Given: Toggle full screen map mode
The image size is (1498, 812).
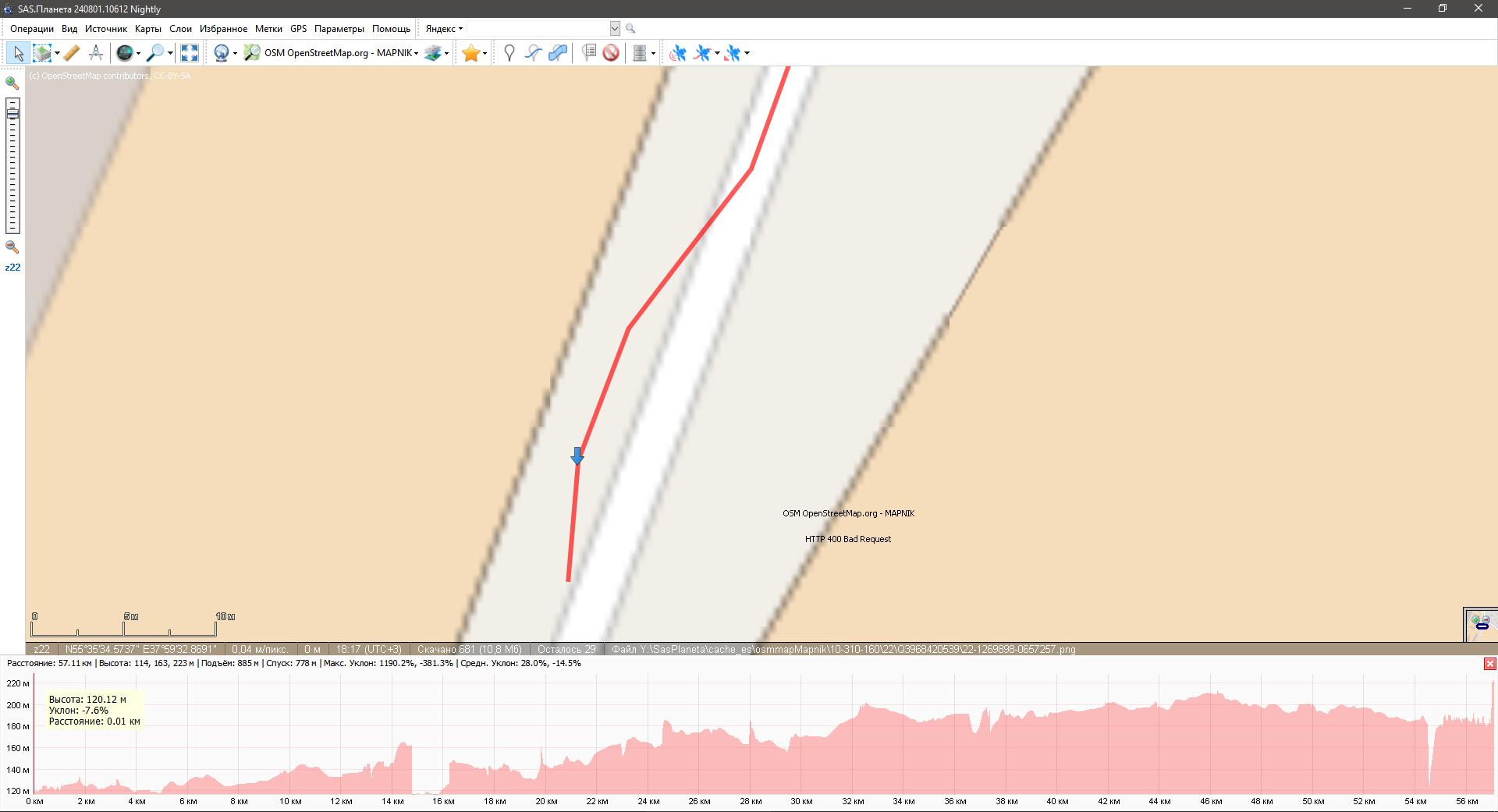Looking at the screenshot, I should (190, 53).
